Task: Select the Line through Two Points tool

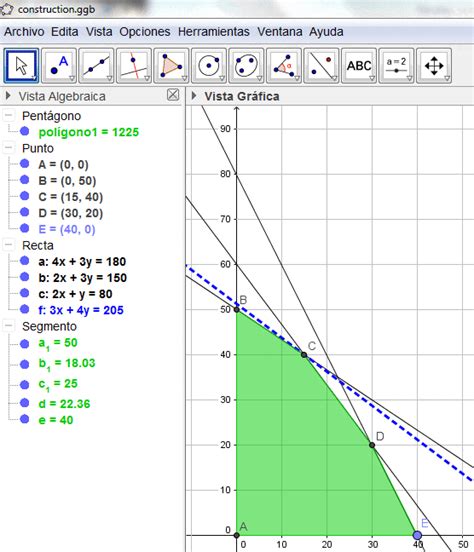Action: point(96,66)
